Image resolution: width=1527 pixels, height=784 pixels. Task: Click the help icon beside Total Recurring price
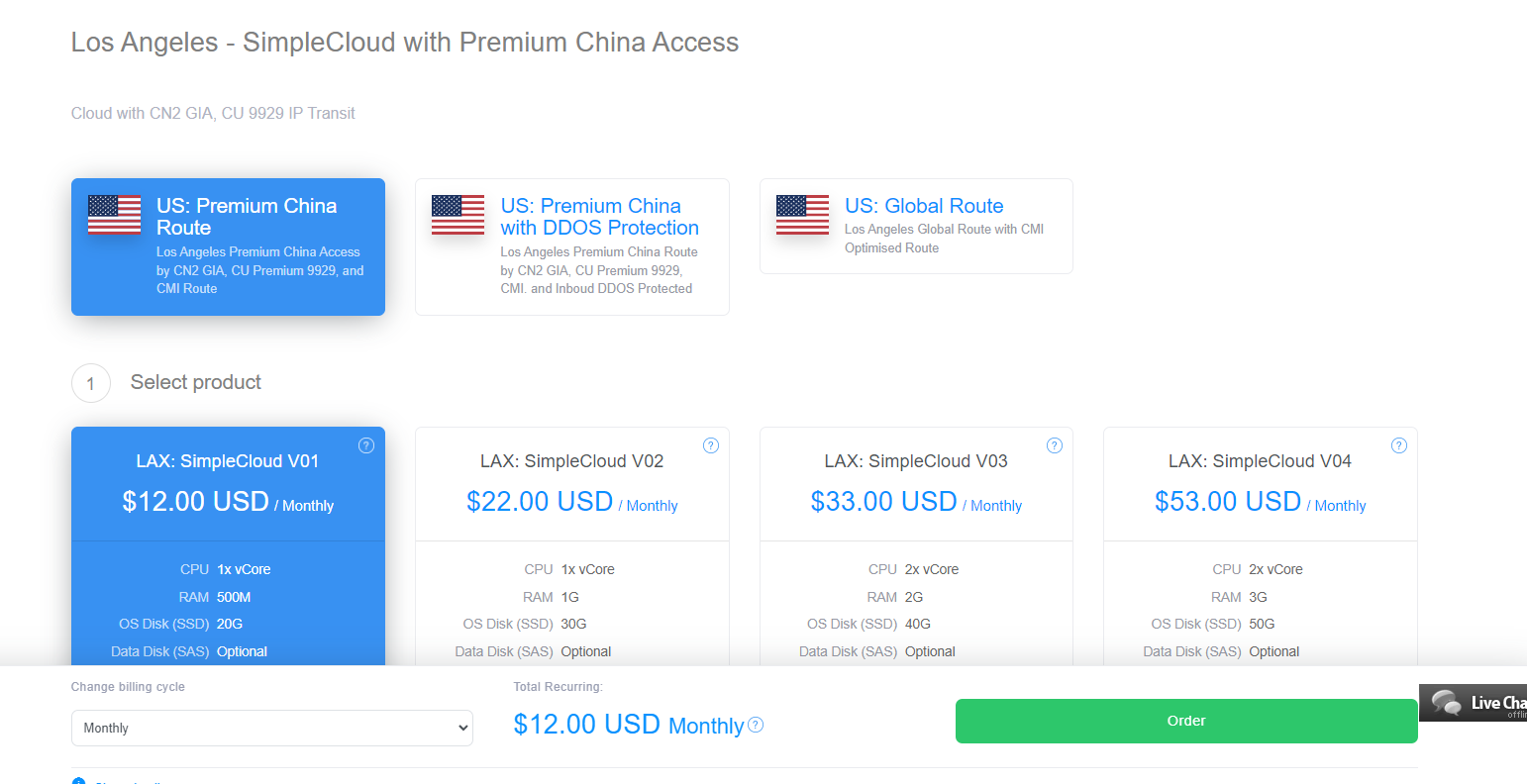[x=756, y=725]
